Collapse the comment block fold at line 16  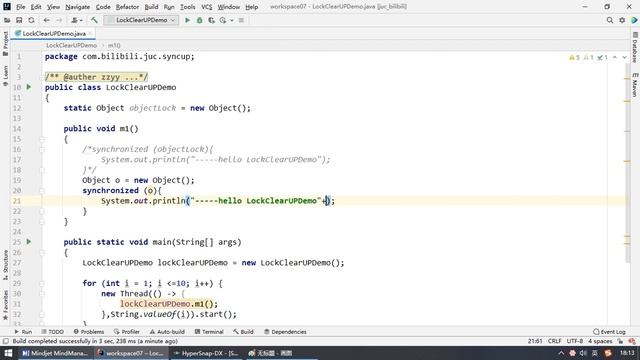pos(42,149)
